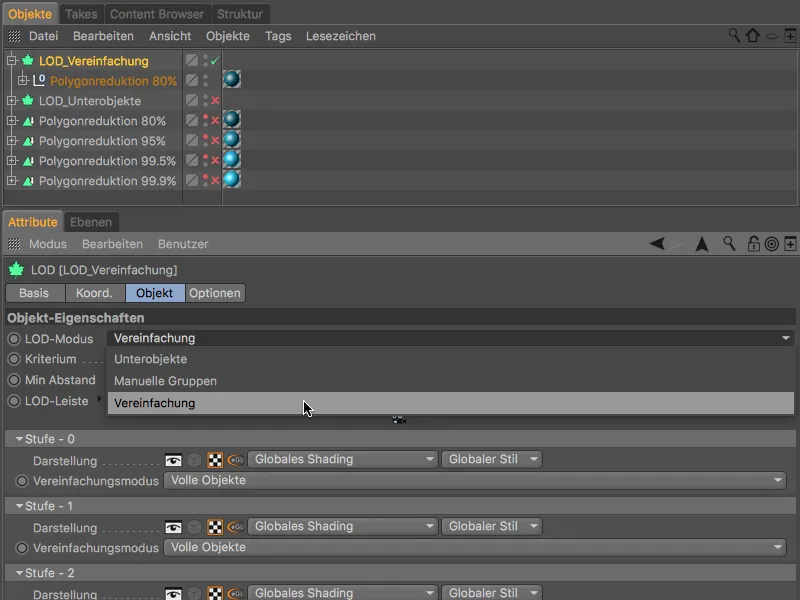Click the target mode icon in Attribute Manager
Screen dimensions: 800x600
771,244
